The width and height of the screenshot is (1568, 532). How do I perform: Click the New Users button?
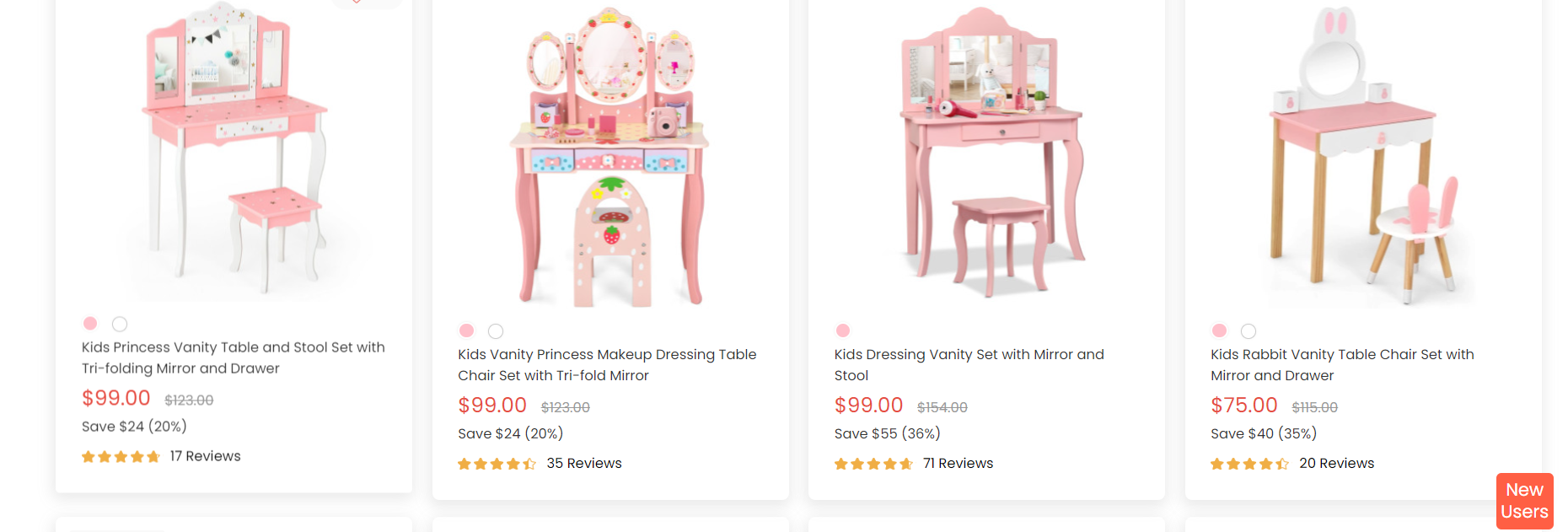[1524, 501]
